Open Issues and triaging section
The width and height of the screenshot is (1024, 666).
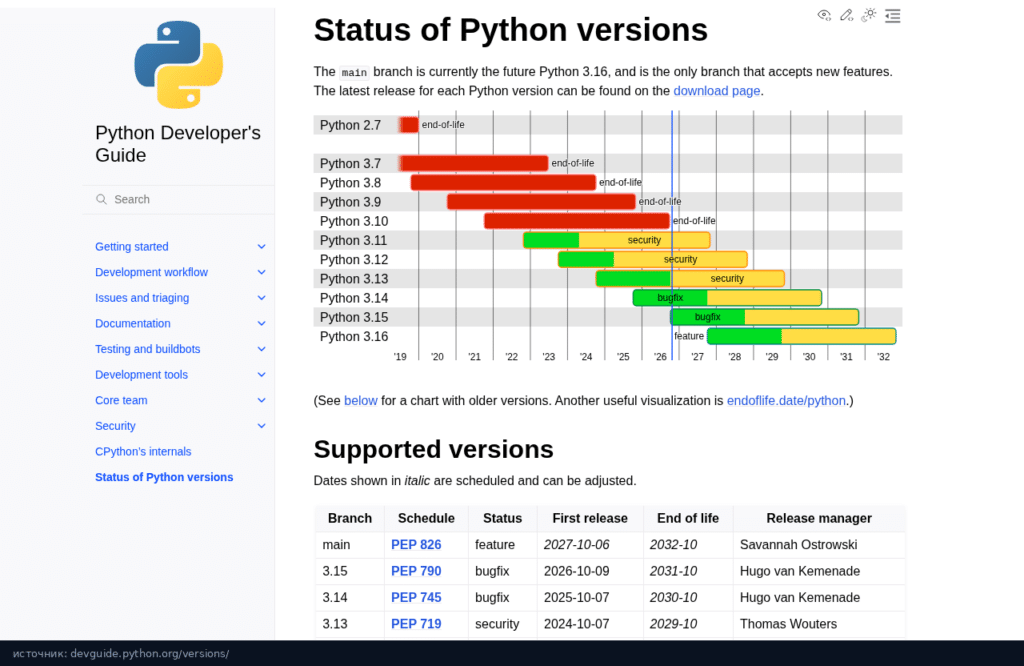(142, 298)
